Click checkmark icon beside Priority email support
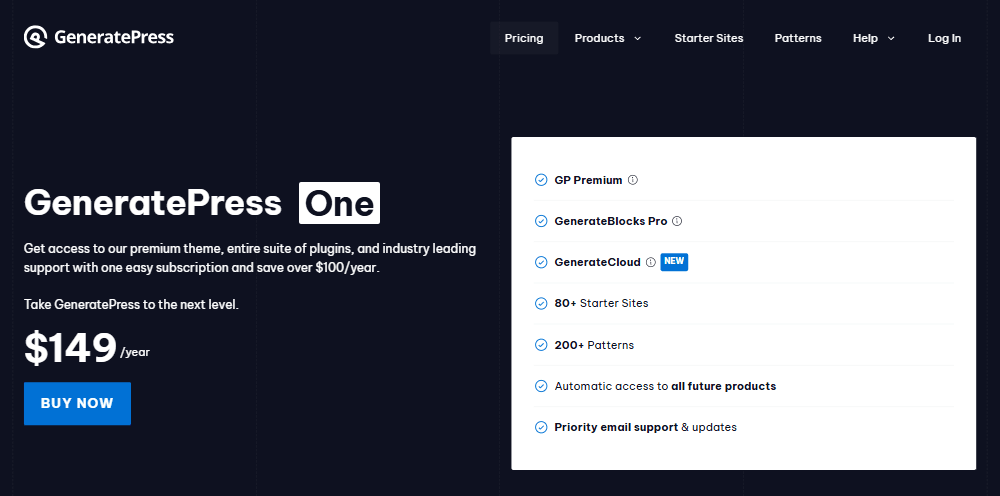 tap(542, 427)
